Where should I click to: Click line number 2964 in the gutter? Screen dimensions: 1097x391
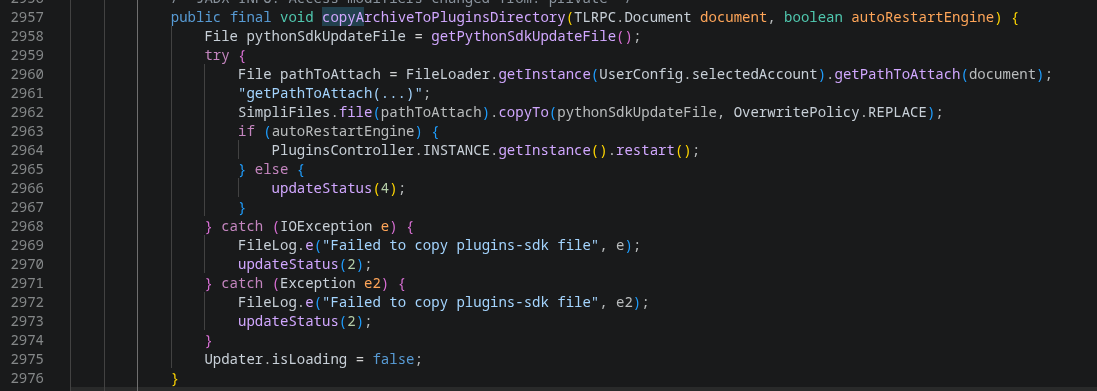click(27, 150)
